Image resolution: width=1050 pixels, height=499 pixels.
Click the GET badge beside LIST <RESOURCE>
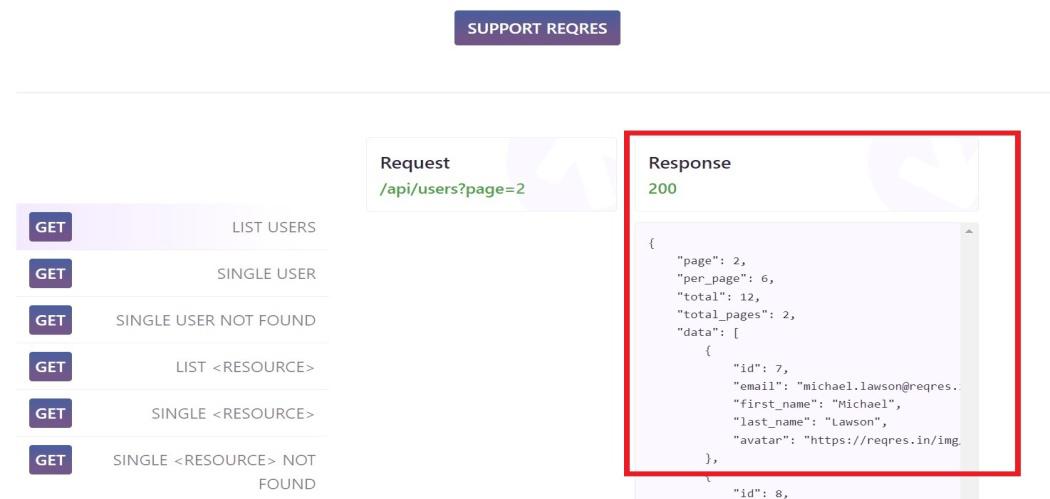(50, 367)
